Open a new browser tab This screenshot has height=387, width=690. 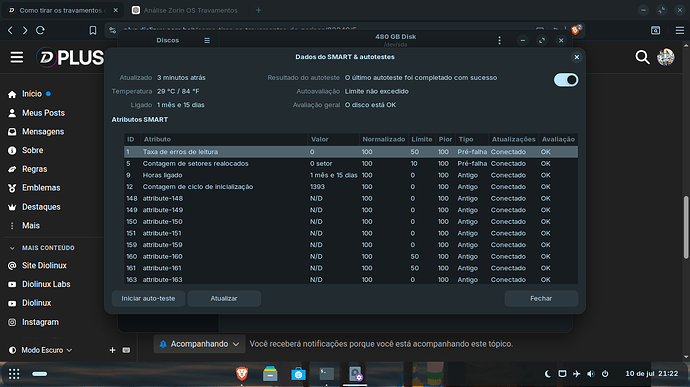pos(258,10)
